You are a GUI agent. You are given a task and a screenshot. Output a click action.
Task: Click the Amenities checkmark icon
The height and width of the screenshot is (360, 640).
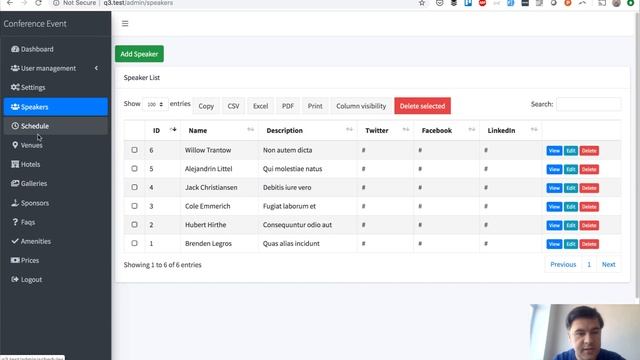(15, 241)
